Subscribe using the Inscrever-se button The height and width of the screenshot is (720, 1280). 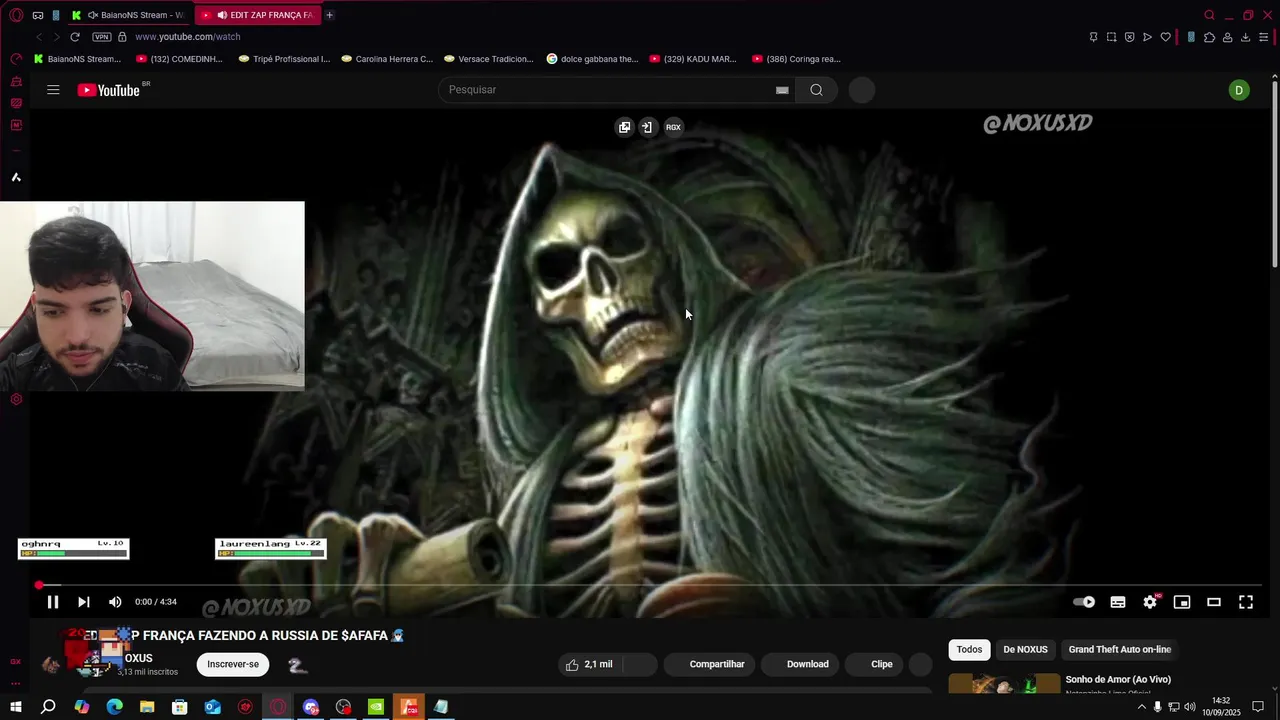[x=233, y=664]
